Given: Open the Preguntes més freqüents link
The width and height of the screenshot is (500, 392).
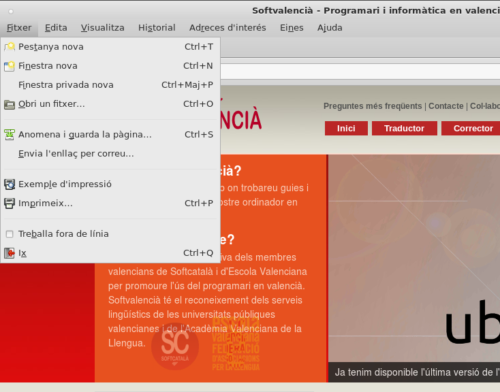Looking at the screenshot, I should 372,106.
